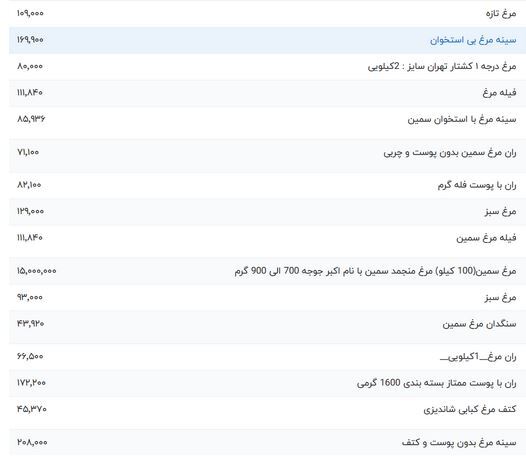Select 'مرغ درجه ۱ کشتار تهران' row name

coord(442,66)
